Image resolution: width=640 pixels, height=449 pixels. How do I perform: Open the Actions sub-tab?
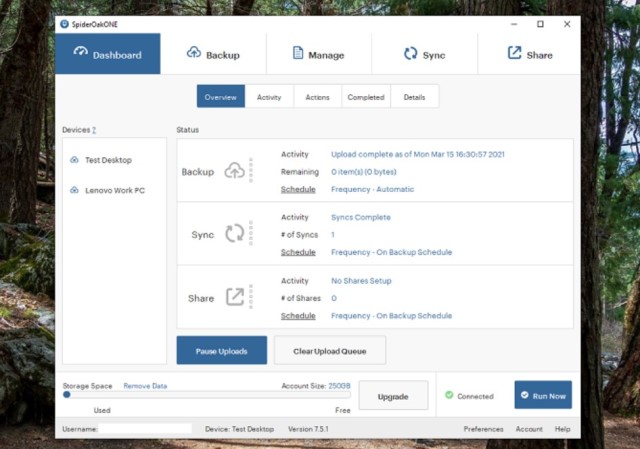(x=318, y=97)
